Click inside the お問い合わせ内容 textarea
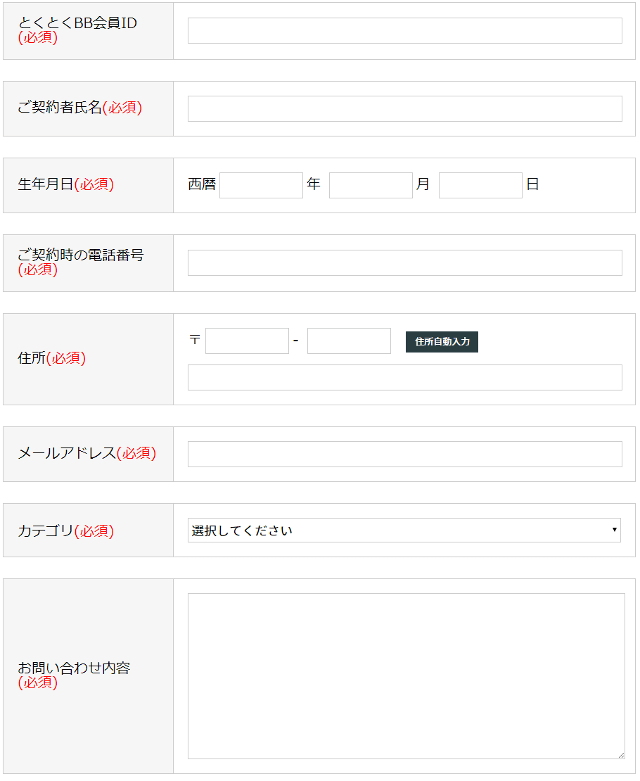 (406, 676)
